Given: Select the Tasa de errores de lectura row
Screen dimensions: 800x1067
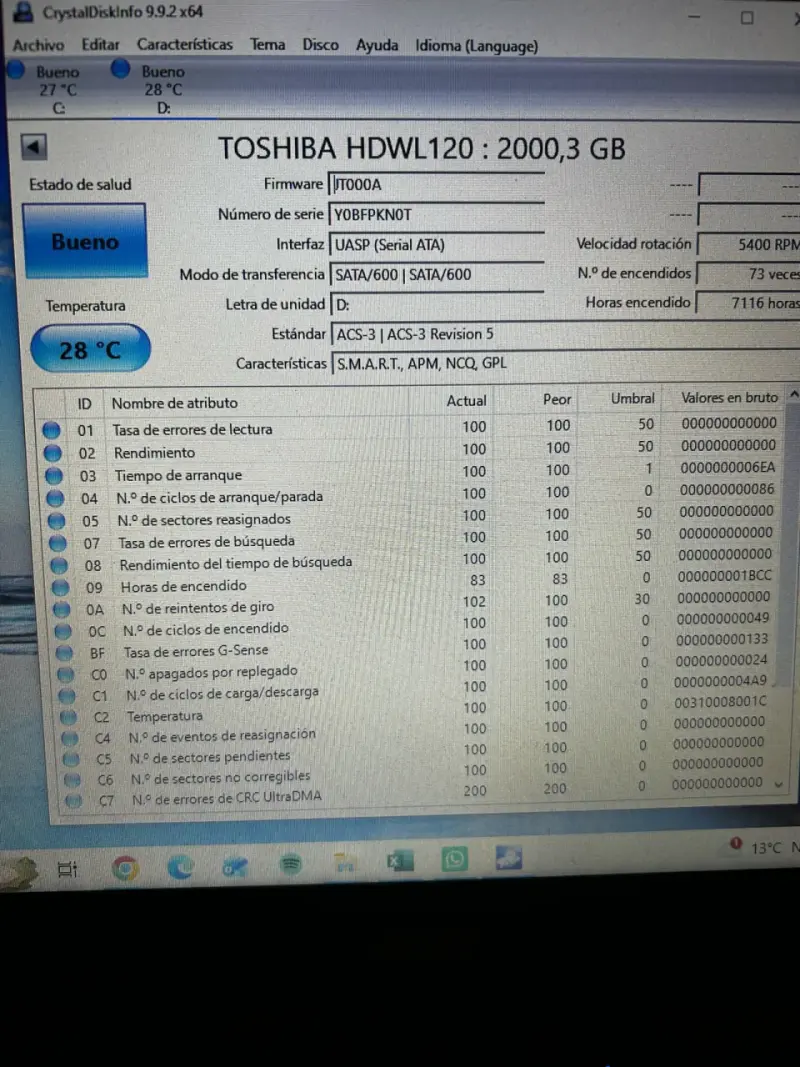Looking at the screenshot, I should click(412, 427).
